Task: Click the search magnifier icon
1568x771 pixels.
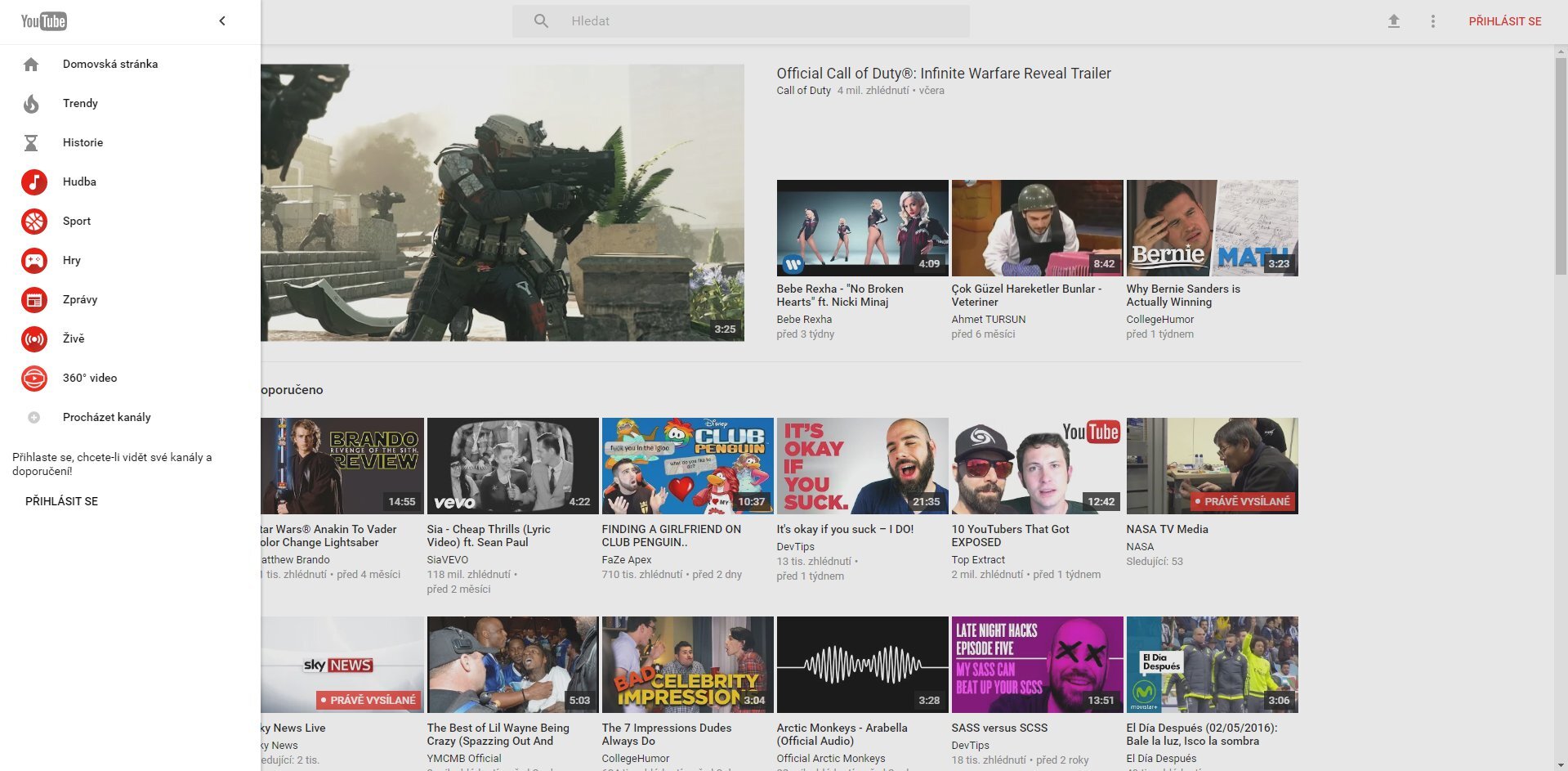Action: point(540,20)
